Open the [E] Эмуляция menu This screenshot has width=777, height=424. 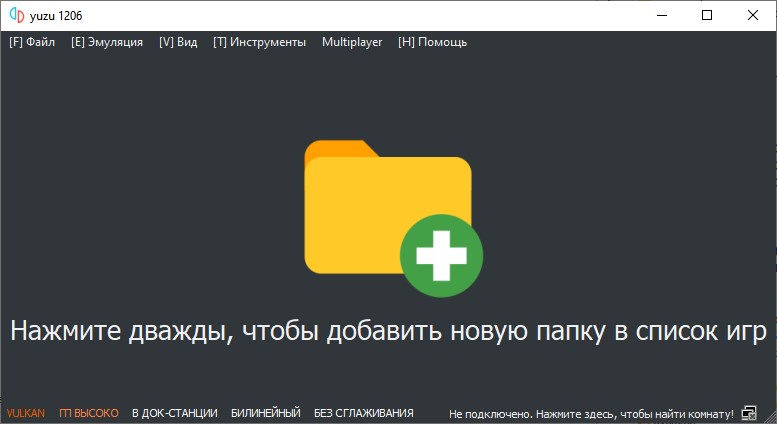pyautogui.click(x=107, y=42)
